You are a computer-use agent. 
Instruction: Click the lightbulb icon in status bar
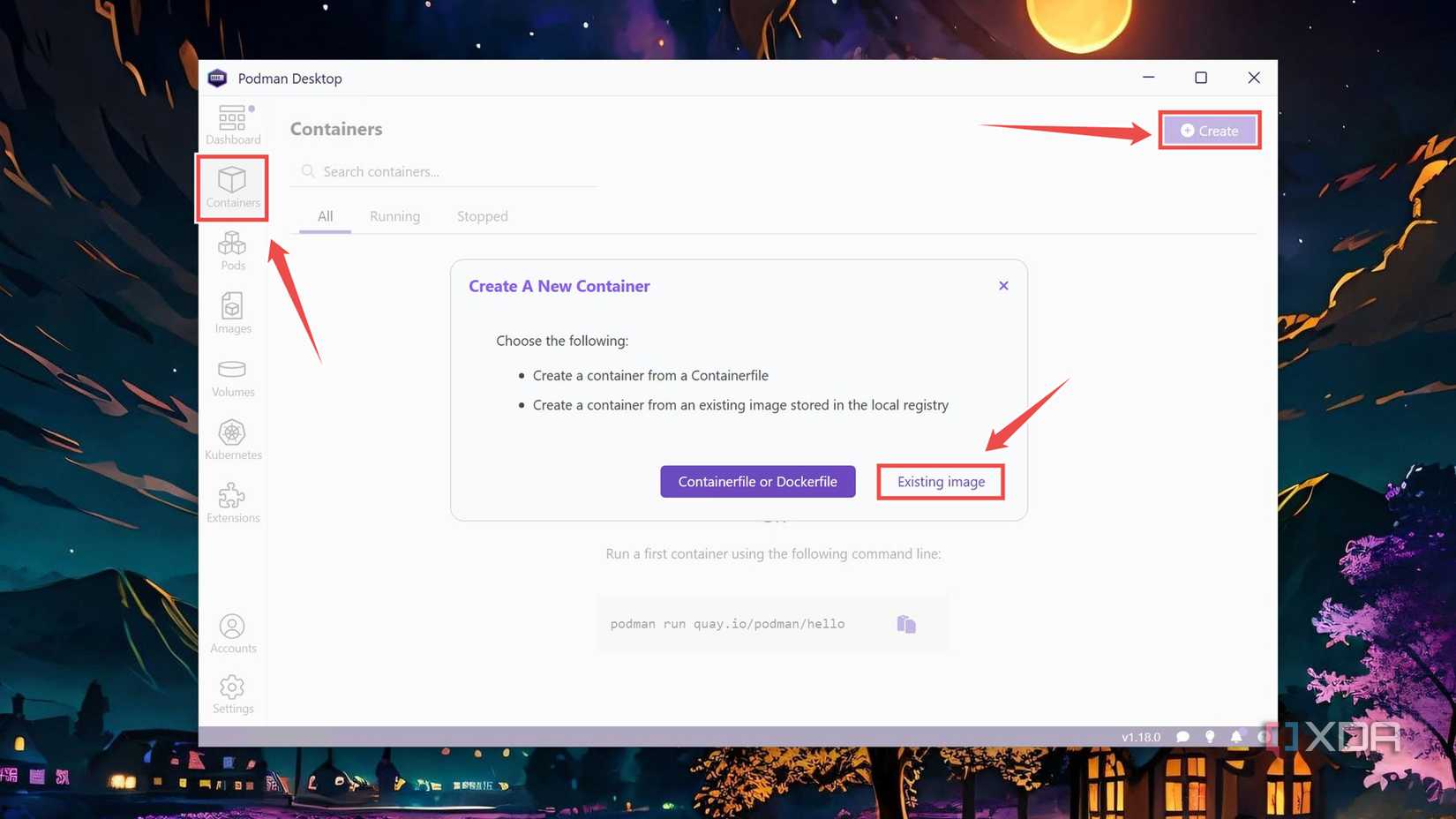(1210, 737)
